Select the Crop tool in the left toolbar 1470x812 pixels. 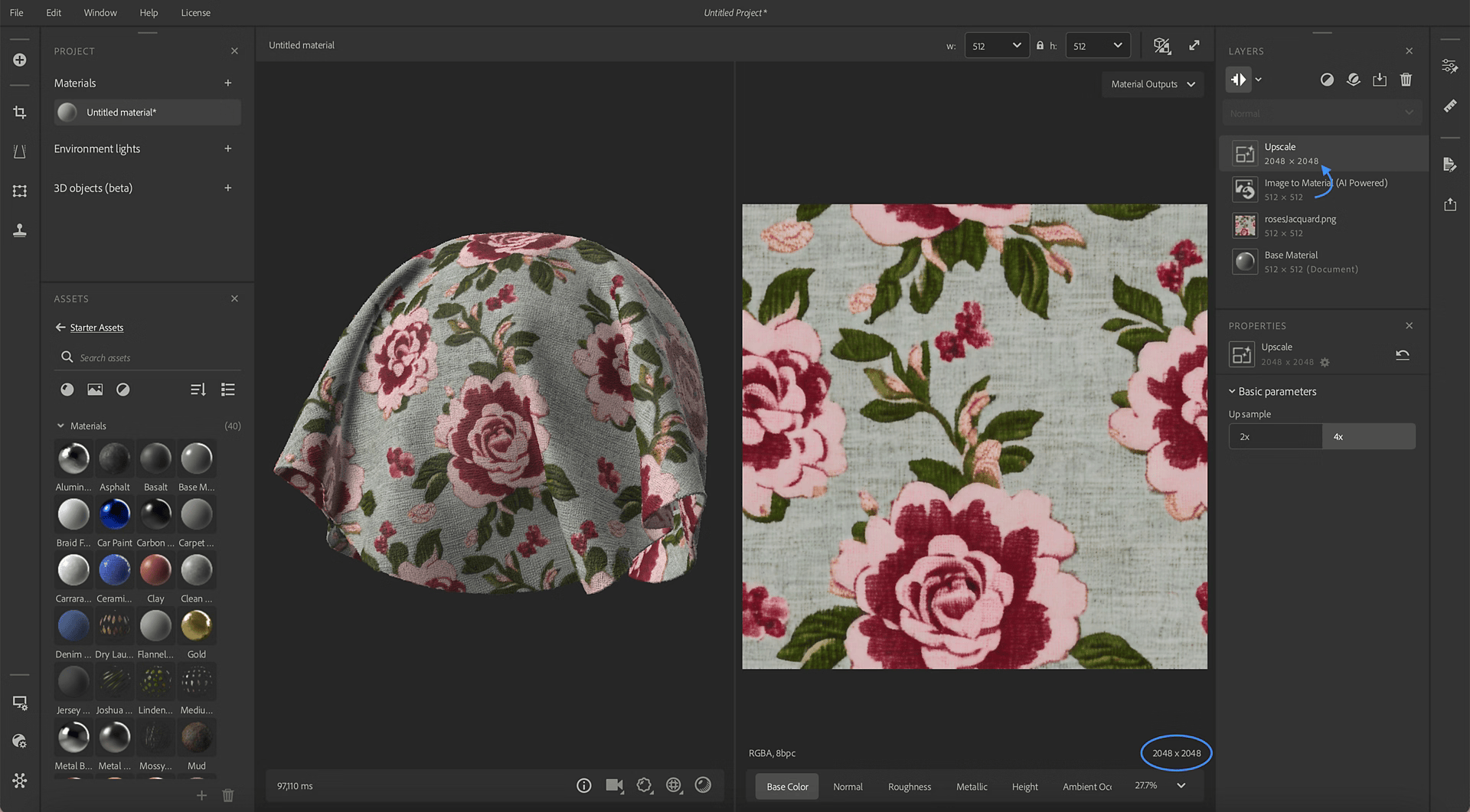19,113
